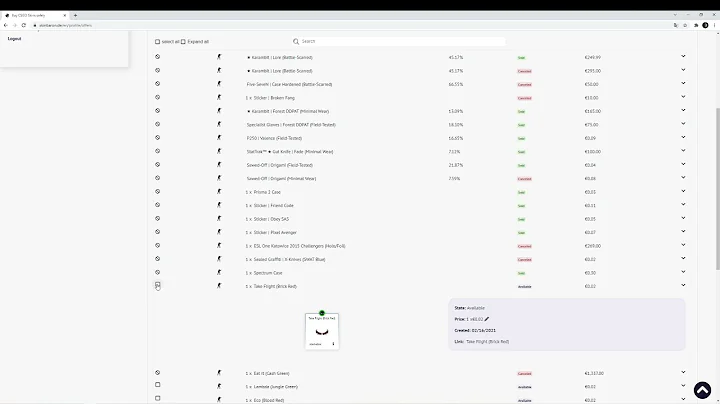
Task: Click the blocked circle icon for Sawed-Off Origami (Field-Tested)
Action: [x=158, y=164]
